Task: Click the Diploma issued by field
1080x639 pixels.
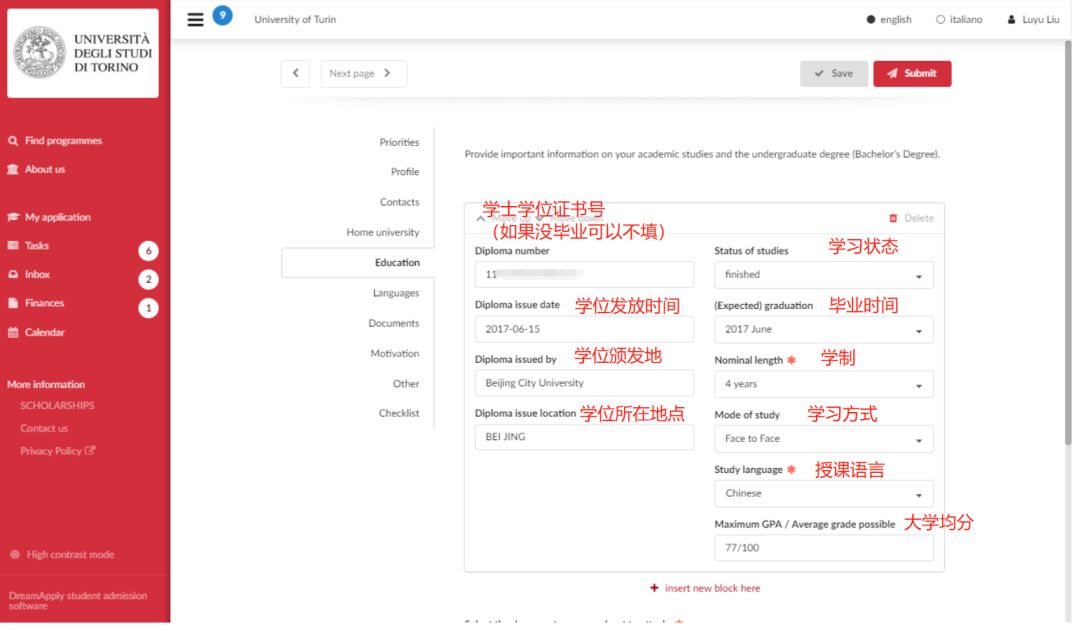Action: pyautogui.click(x=584, y=384)
